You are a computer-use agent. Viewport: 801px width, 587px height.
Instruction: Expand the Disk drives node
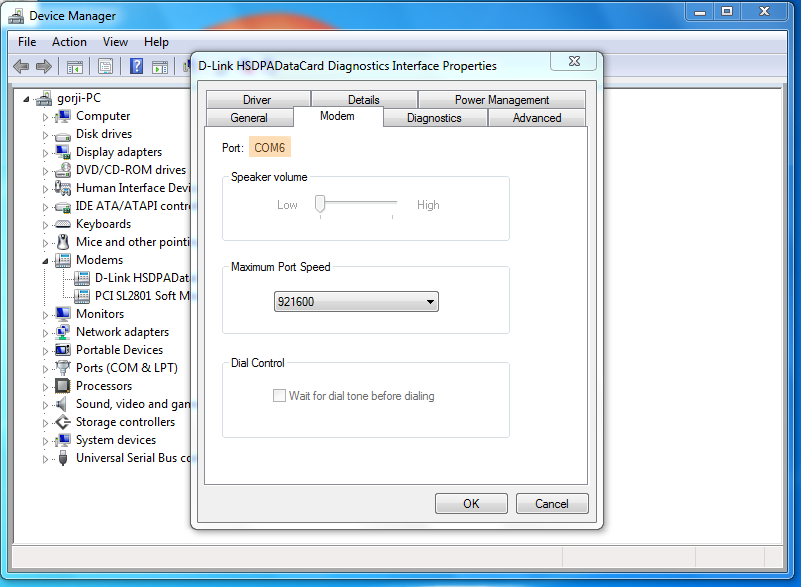pos(45,135)
